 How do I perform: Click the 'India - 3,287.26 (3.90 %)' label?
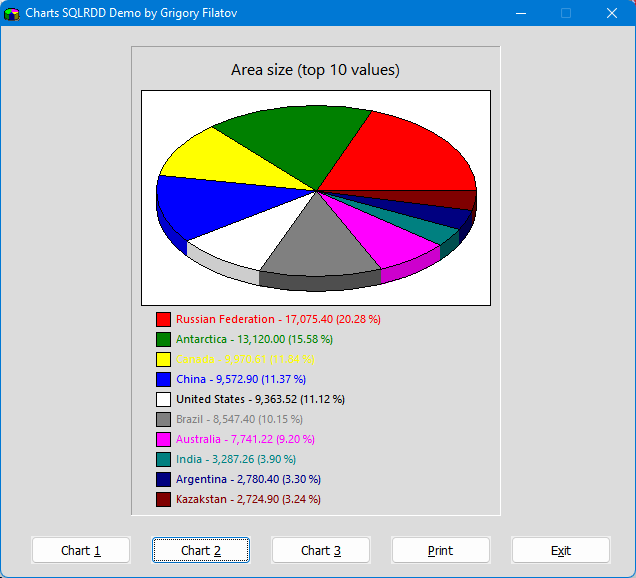[x=236, y=459]
